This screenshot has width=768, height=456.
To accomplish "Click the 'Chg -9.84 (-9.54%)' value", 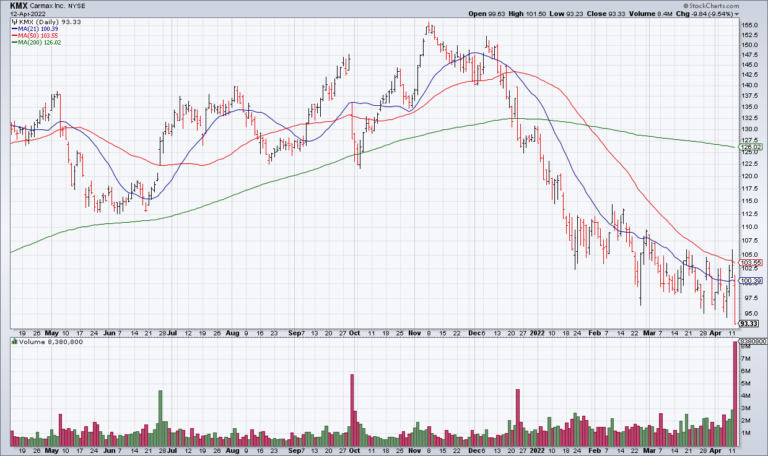I will click(704, 14).
